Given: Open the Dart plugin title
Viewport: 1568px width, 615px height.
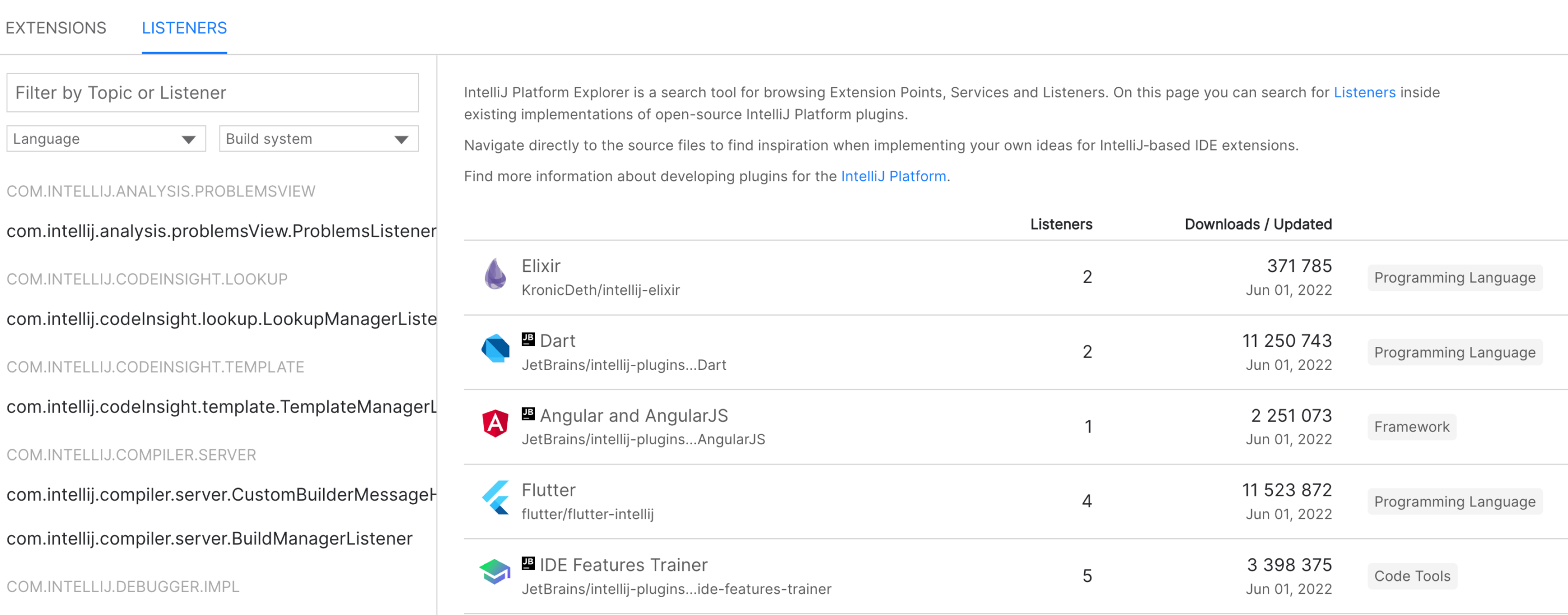Looking at the screenshot, I should point(557,341).
